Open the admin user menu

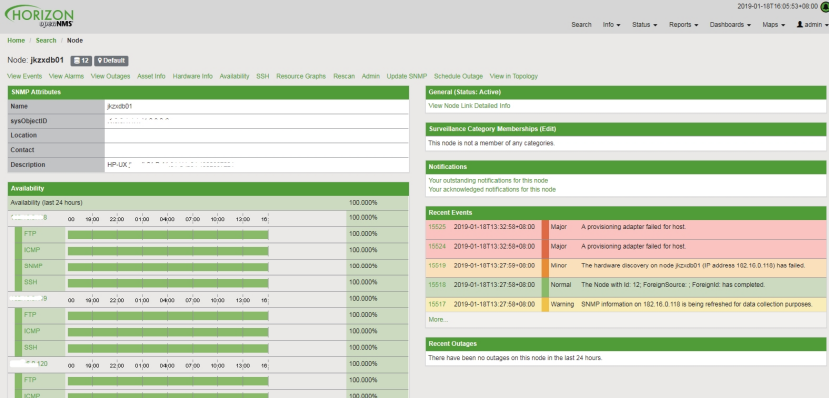click(x=813, y=25)
